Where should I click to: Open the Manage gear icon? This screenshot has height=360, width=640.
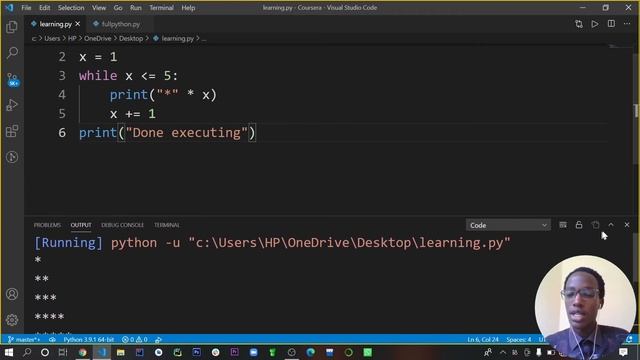12,320
